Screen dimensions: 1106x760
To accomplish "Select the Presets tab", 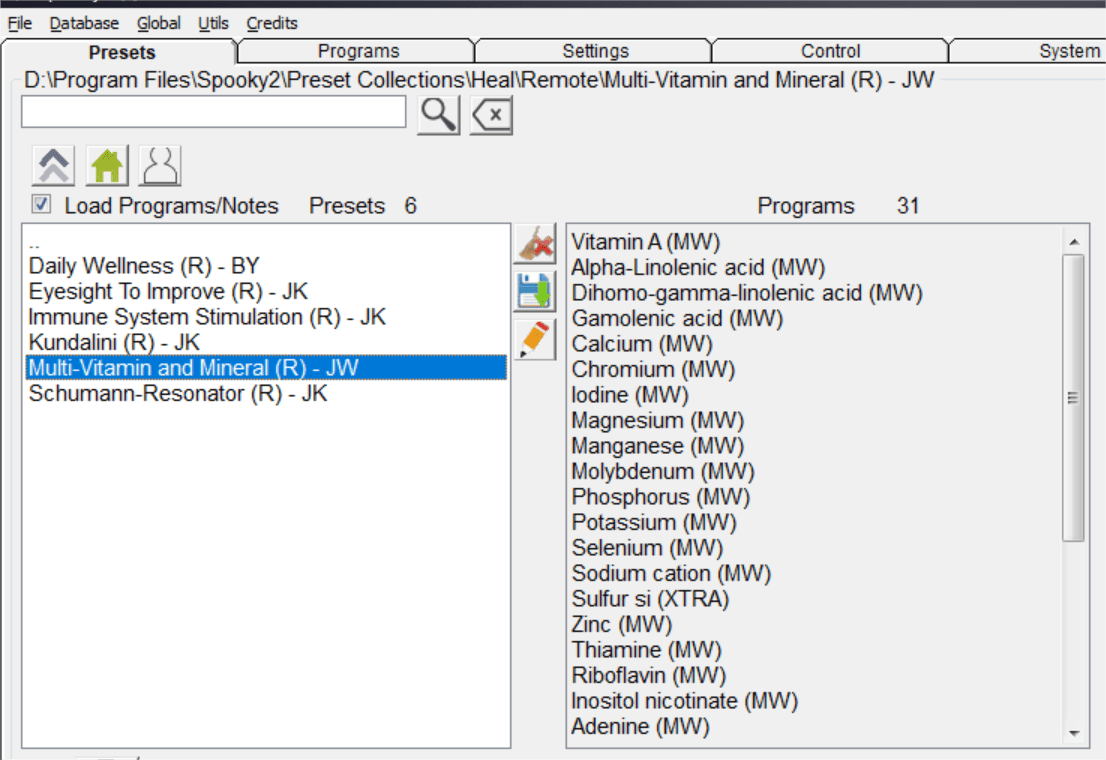I will (x=121, y=52).
